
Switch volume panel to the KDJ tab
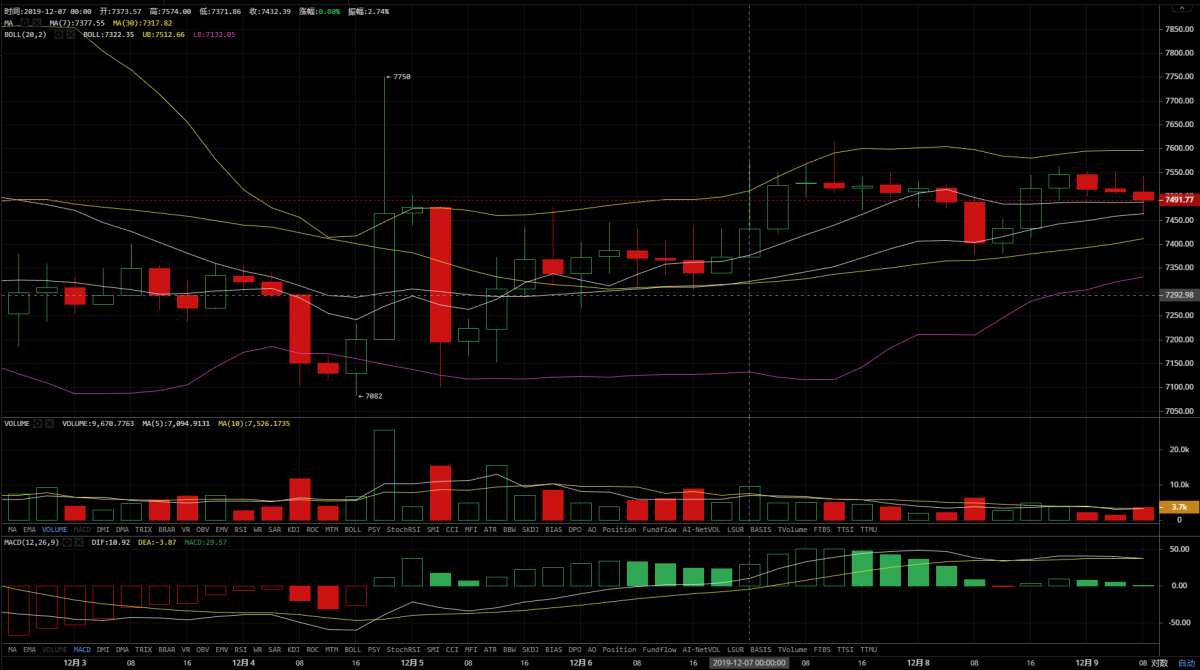click(294, 529)
